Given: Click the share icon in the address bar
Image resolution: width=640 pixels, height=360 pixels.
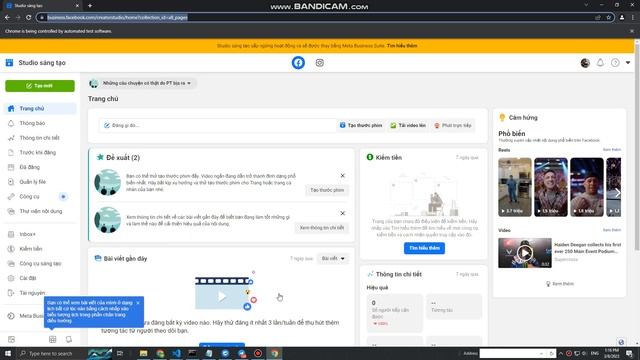Looking at the screenshot, I should pyautogui.click(x=598, y=18).
